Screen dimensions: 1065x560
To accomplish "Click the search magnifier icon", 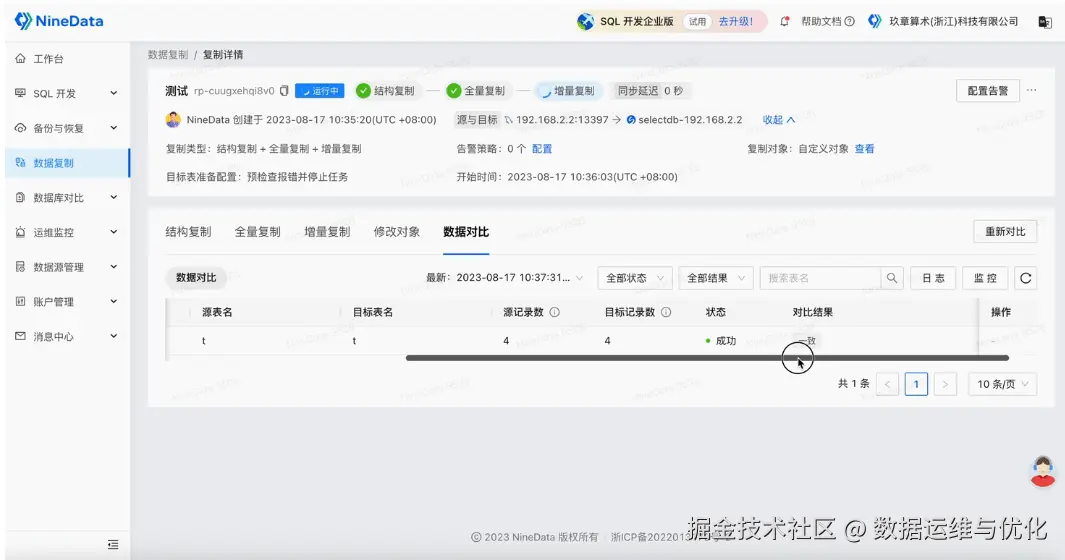I will coord(892,278).
